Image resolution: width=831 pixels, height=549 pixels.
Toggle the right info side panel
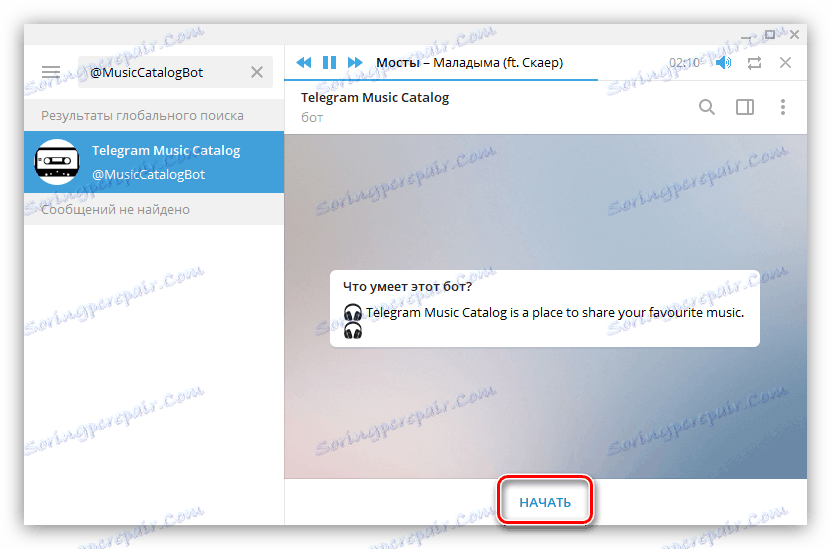click(x=745, y=107)
